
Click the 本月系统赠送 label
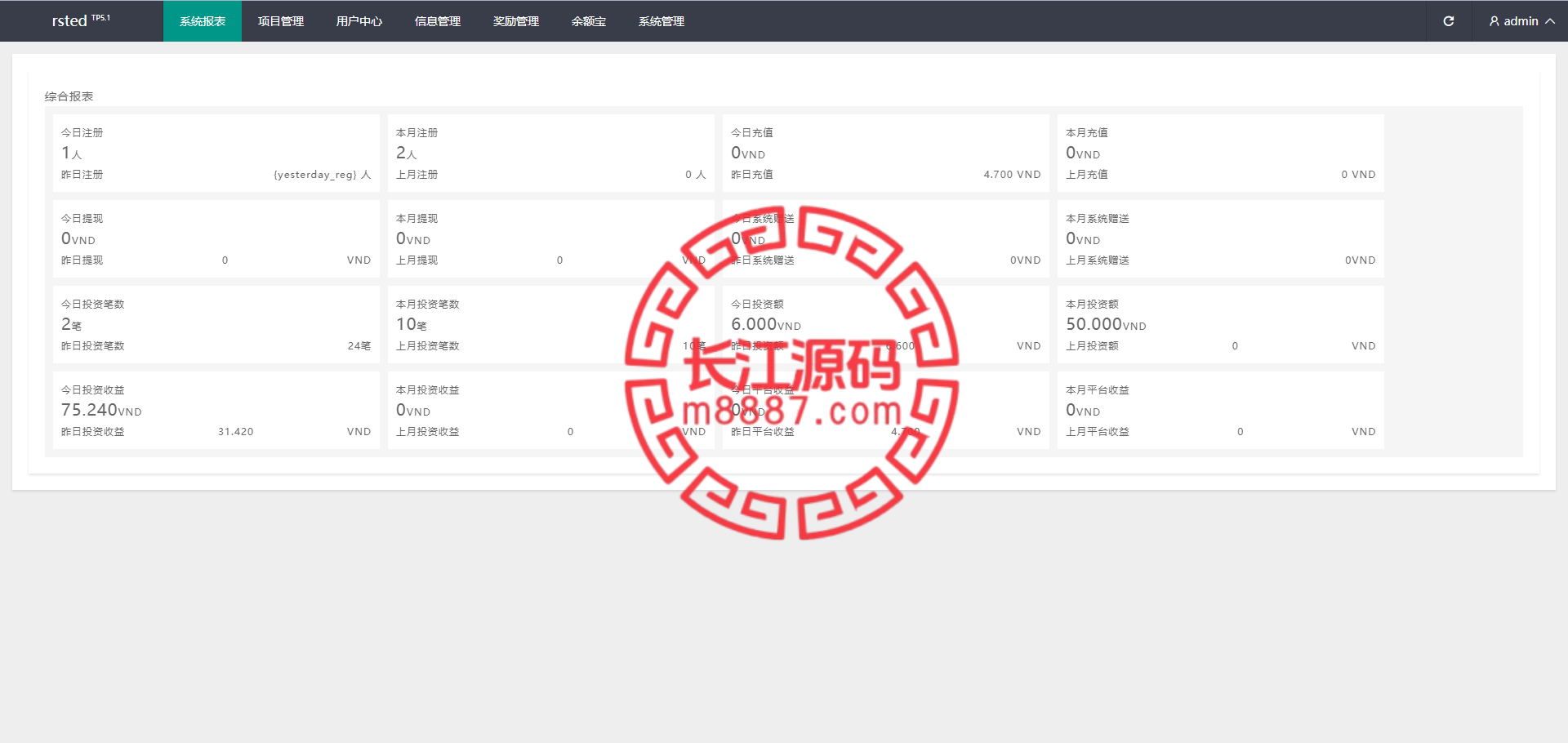point(1097,218)
